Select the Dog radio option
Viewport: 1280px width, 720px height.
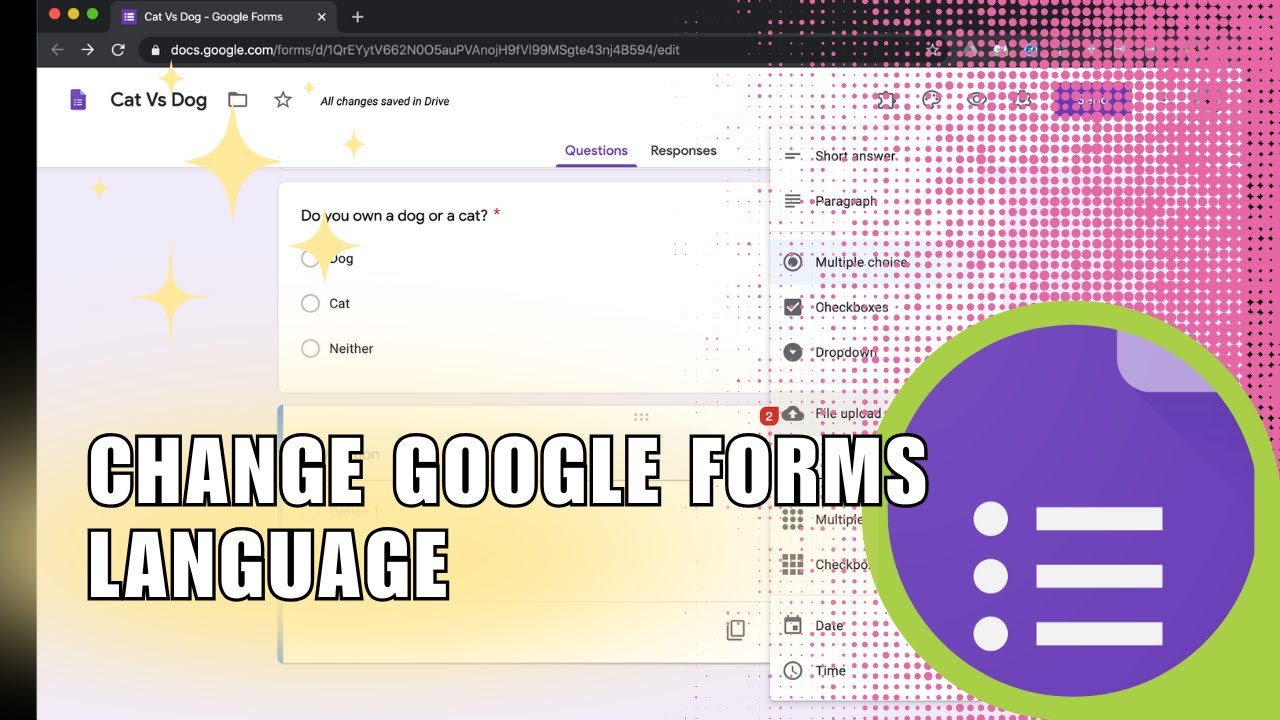click(x=310, y=258)
